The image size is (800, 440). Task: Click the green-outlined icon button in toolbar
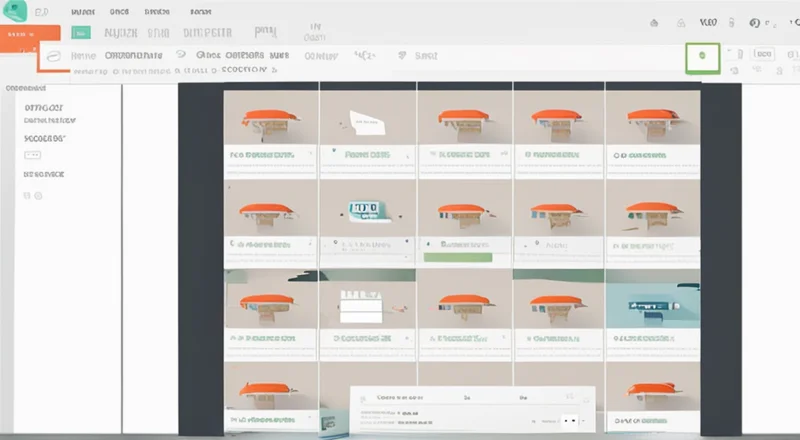(x=702, y=58)
